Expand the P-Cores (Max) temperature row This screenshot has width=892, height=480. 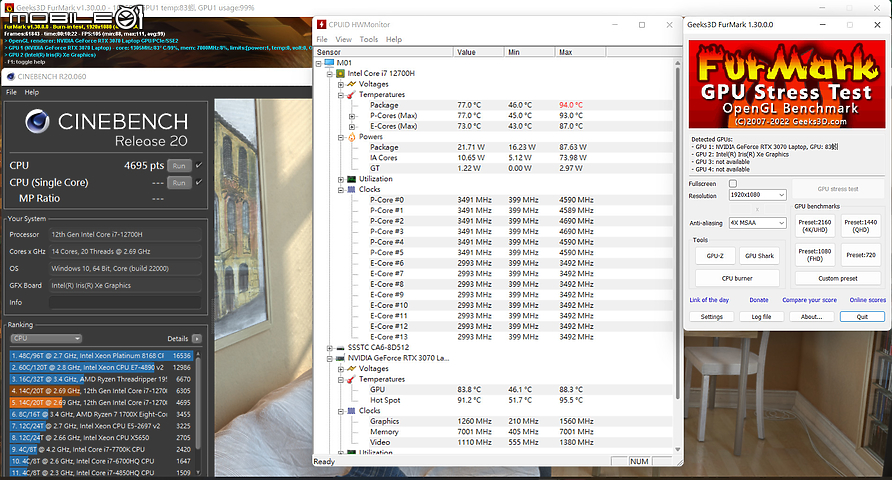coord(352,116)
